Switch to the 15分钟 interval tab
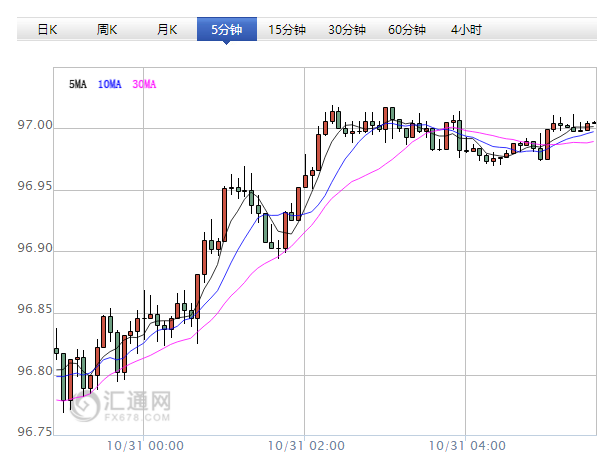This screenshot has height=459, width=607. click(287, 29)
